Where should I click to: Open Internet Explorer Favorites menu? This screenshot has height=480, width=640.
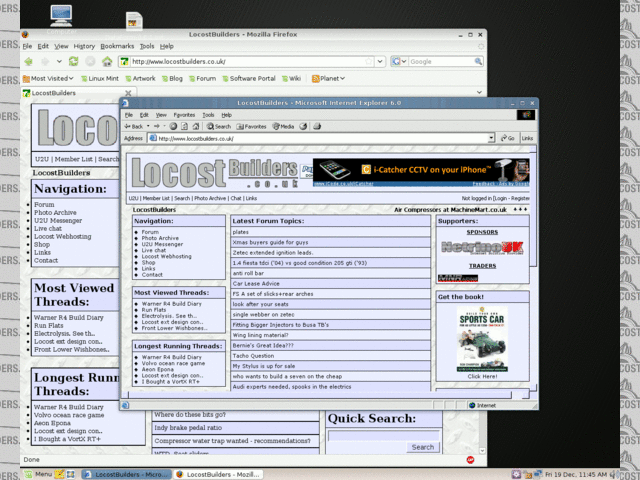point(184,115)
